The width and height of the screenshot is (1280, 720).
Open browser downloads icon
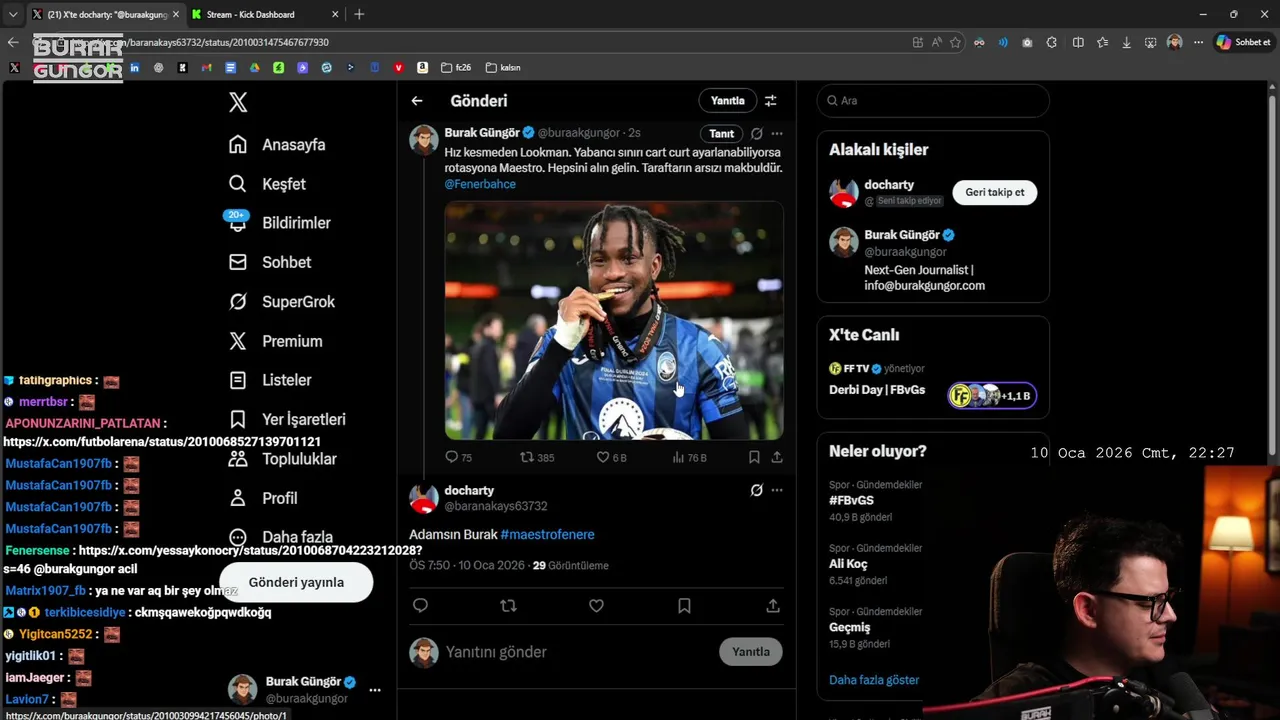pos(1127,42)
